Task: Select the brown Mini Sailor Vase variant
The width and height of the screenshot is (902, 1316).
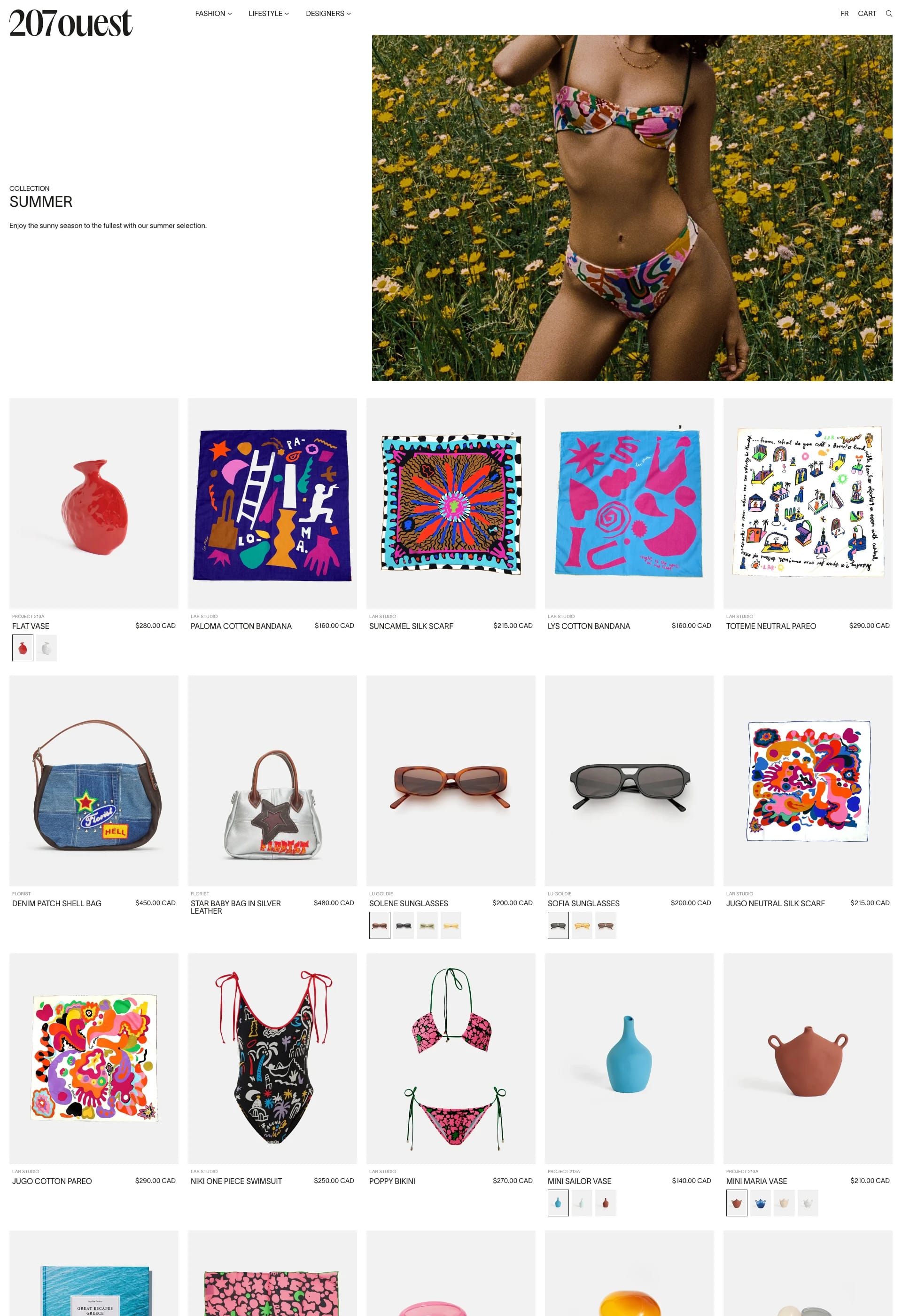Action: coord(606,1203)
